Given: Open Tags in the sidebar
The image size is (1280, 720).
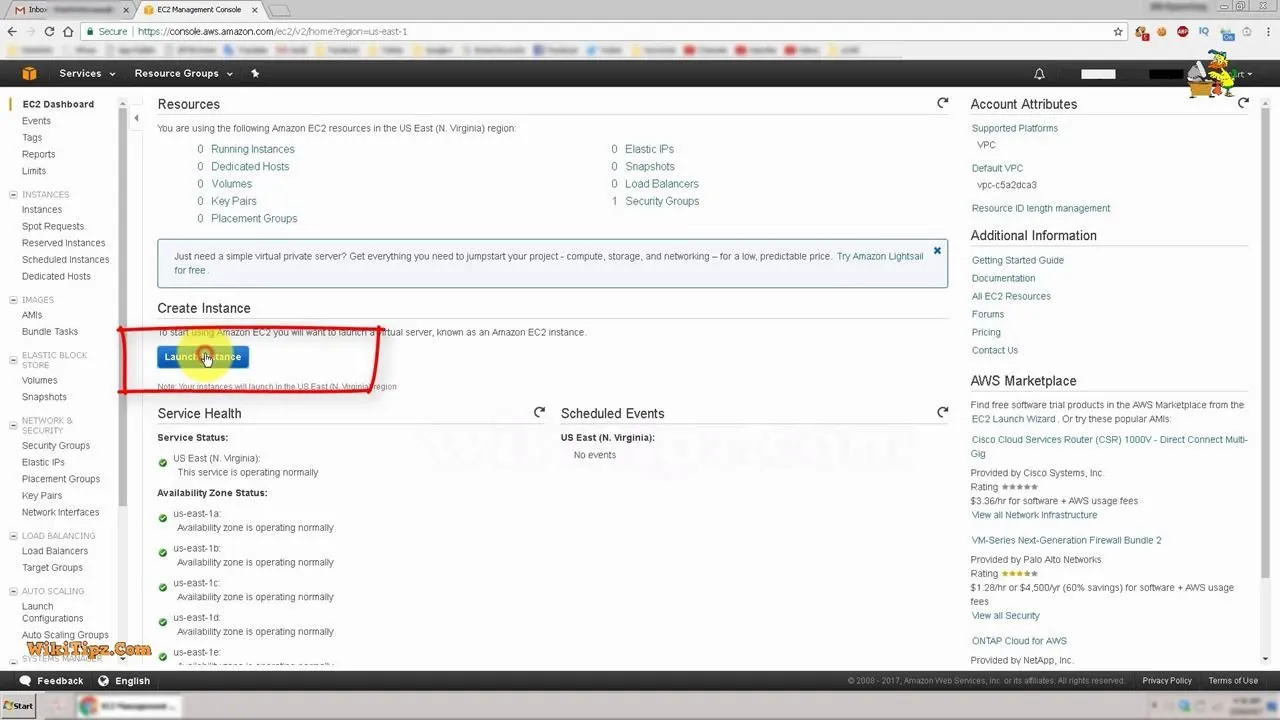Looking at the screenshot, I should 32,137.
